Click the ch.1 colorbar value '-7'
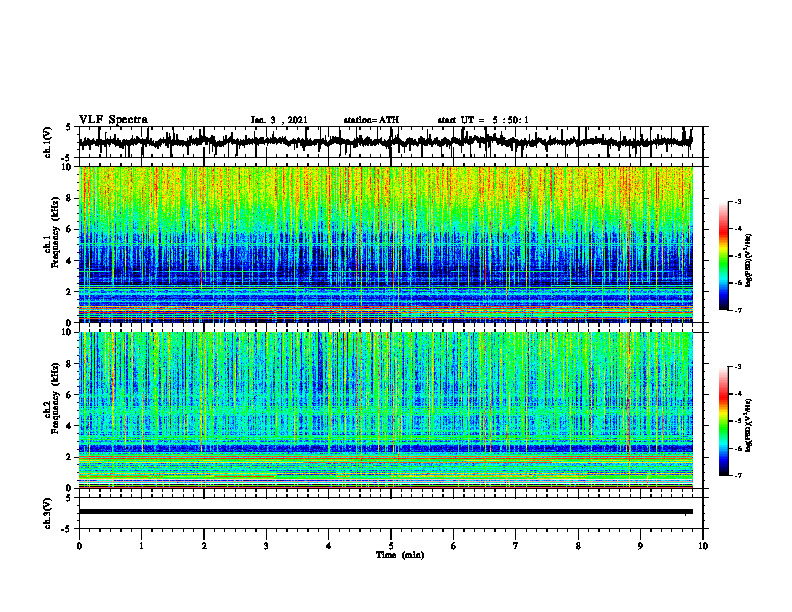792x612 pixels. [738, 310]
